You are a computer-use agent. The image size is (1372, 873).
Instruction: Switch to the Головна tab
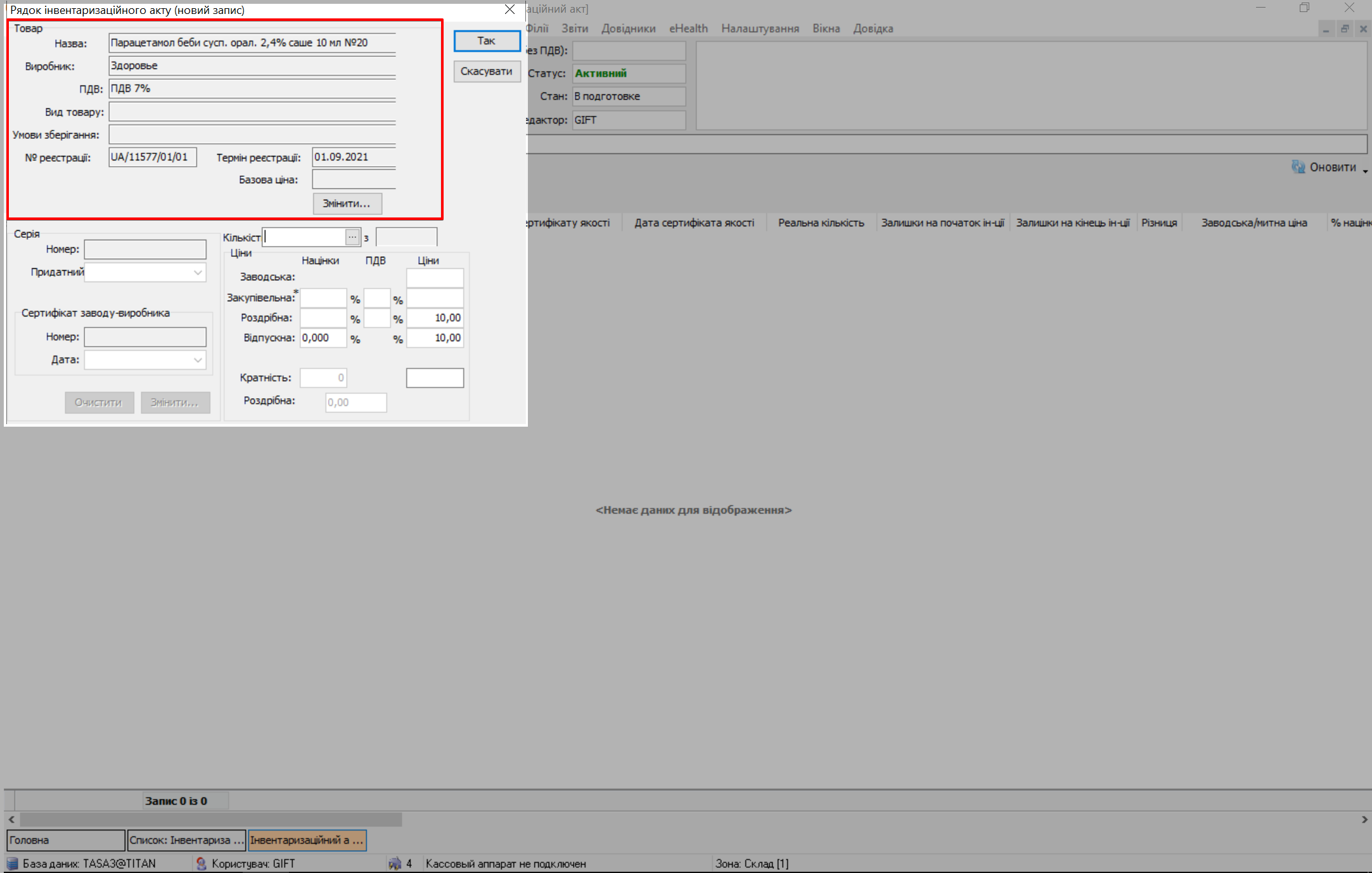65,840
